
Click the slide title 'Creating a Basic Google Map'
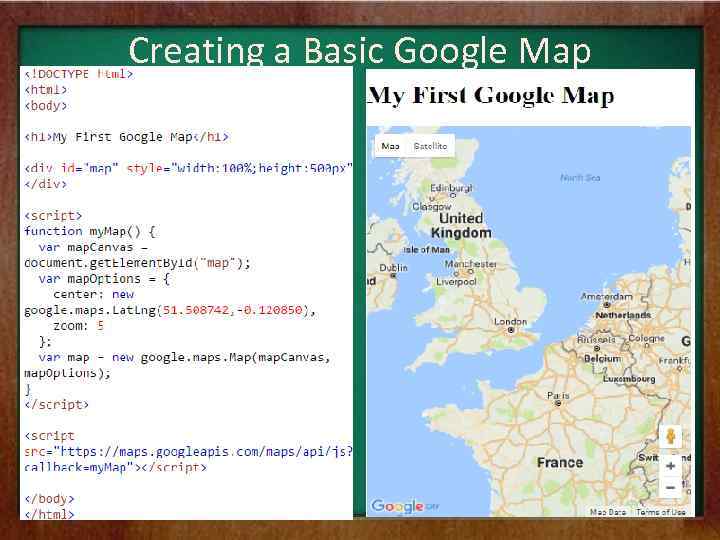(360, 50)
